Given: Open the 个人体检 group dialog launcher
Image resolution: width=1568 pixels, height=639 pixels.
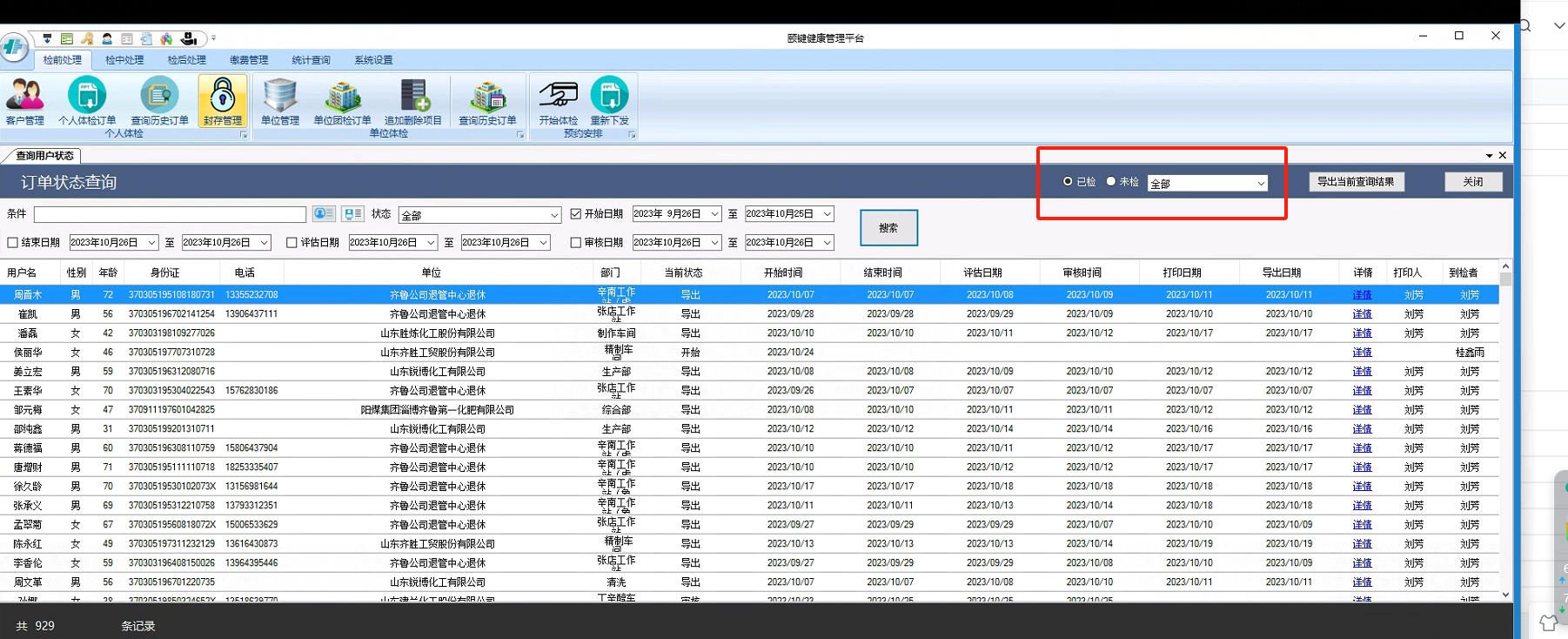Looking at the screenshot, I should point(244,135).
